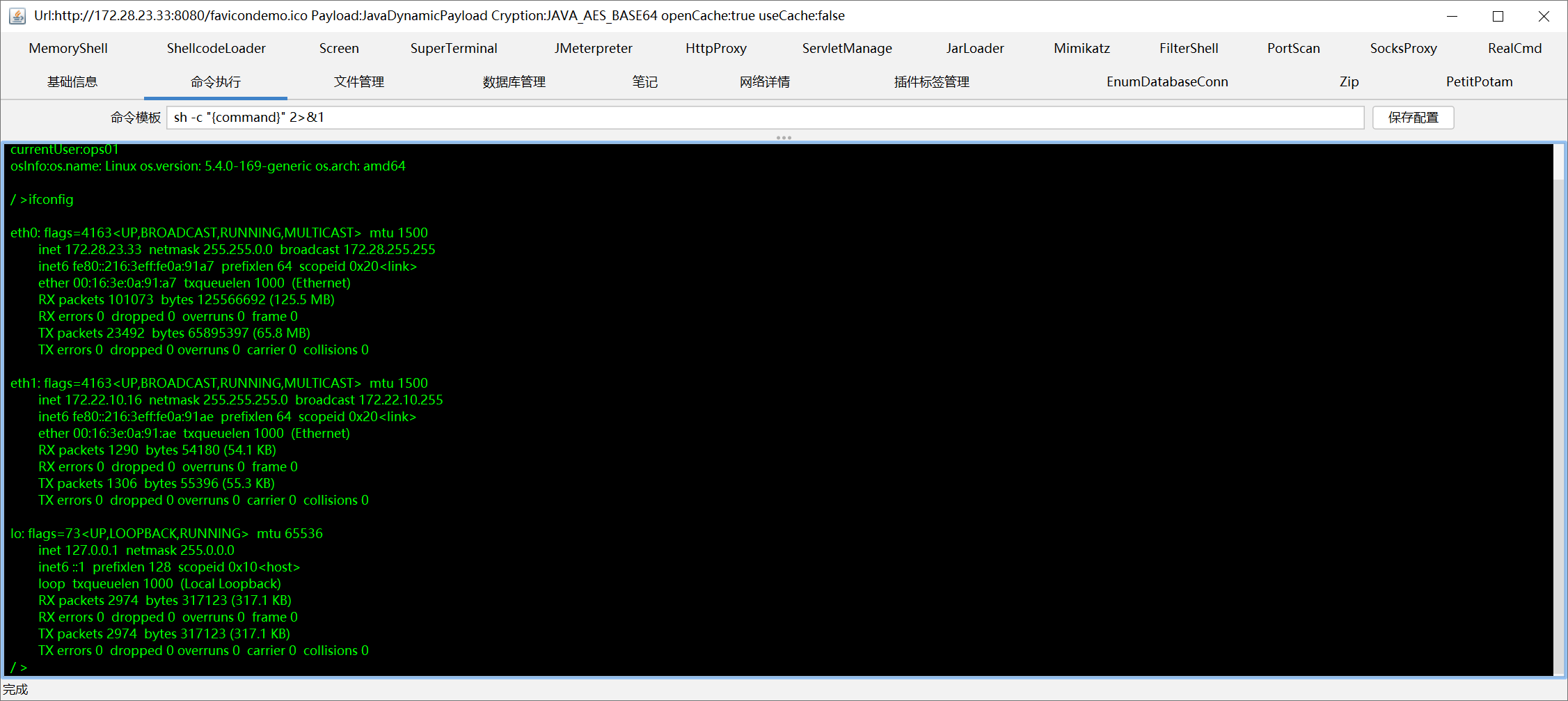Select the JMeterpreter tab
Image resolution: width=1568 pixels, height=701 pixels.
pos(593,48)
